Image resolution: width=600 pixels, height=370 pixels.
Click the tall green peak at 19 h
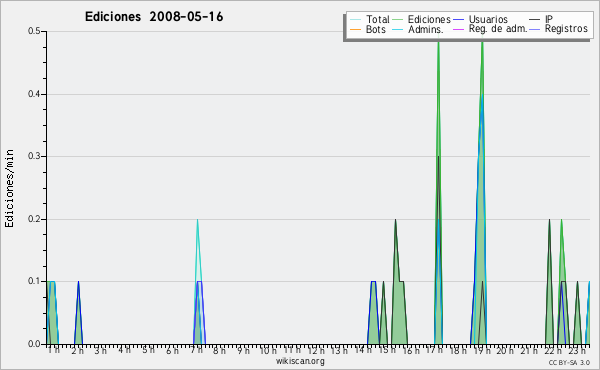pyautogui.click(x=482, y=191)
